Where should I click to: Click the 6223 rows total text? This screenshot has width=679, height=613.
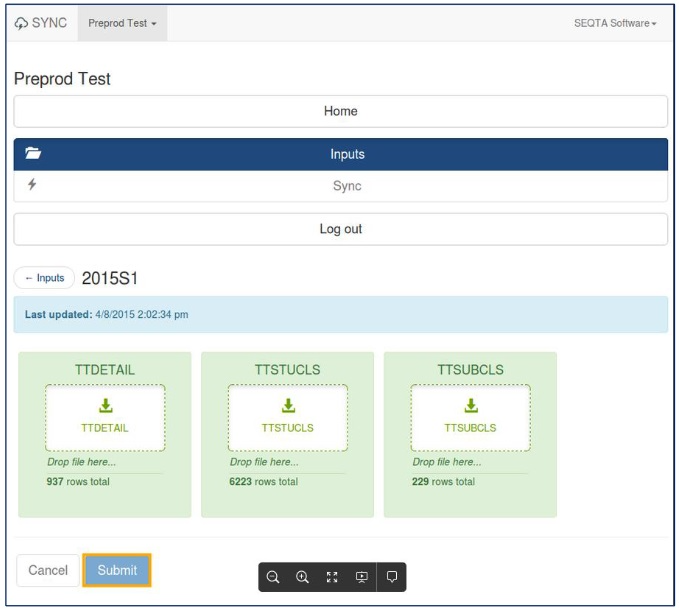point(264,482)
